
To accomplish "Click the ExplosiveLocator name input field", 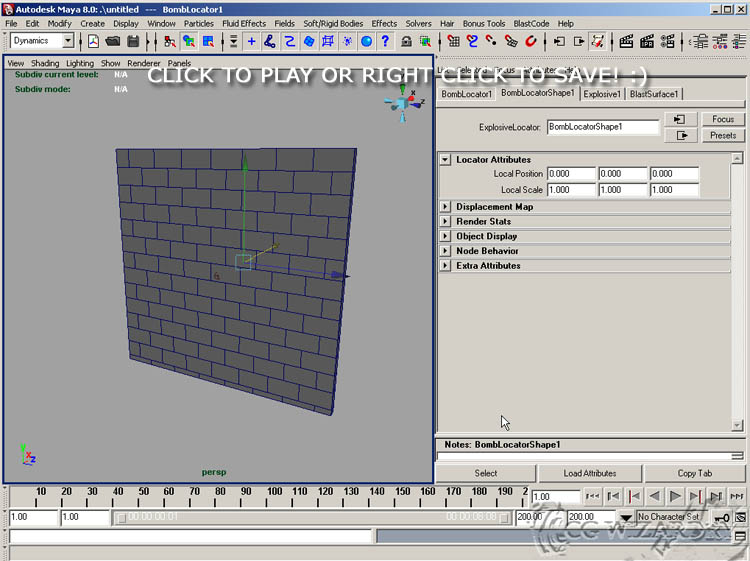I will click(x=602, y=127).
